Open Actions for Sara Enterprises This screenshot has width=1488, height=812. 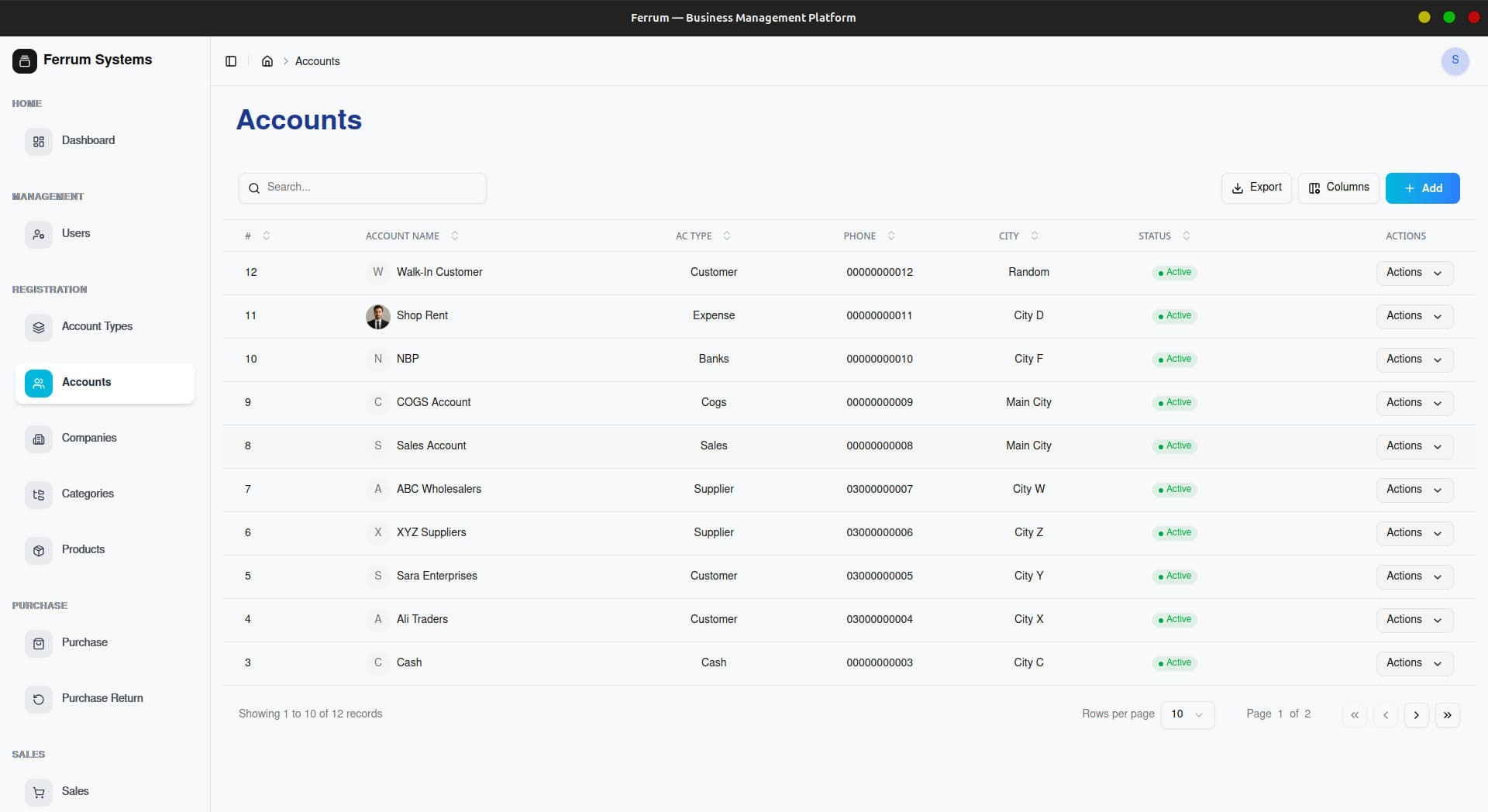1414,576
